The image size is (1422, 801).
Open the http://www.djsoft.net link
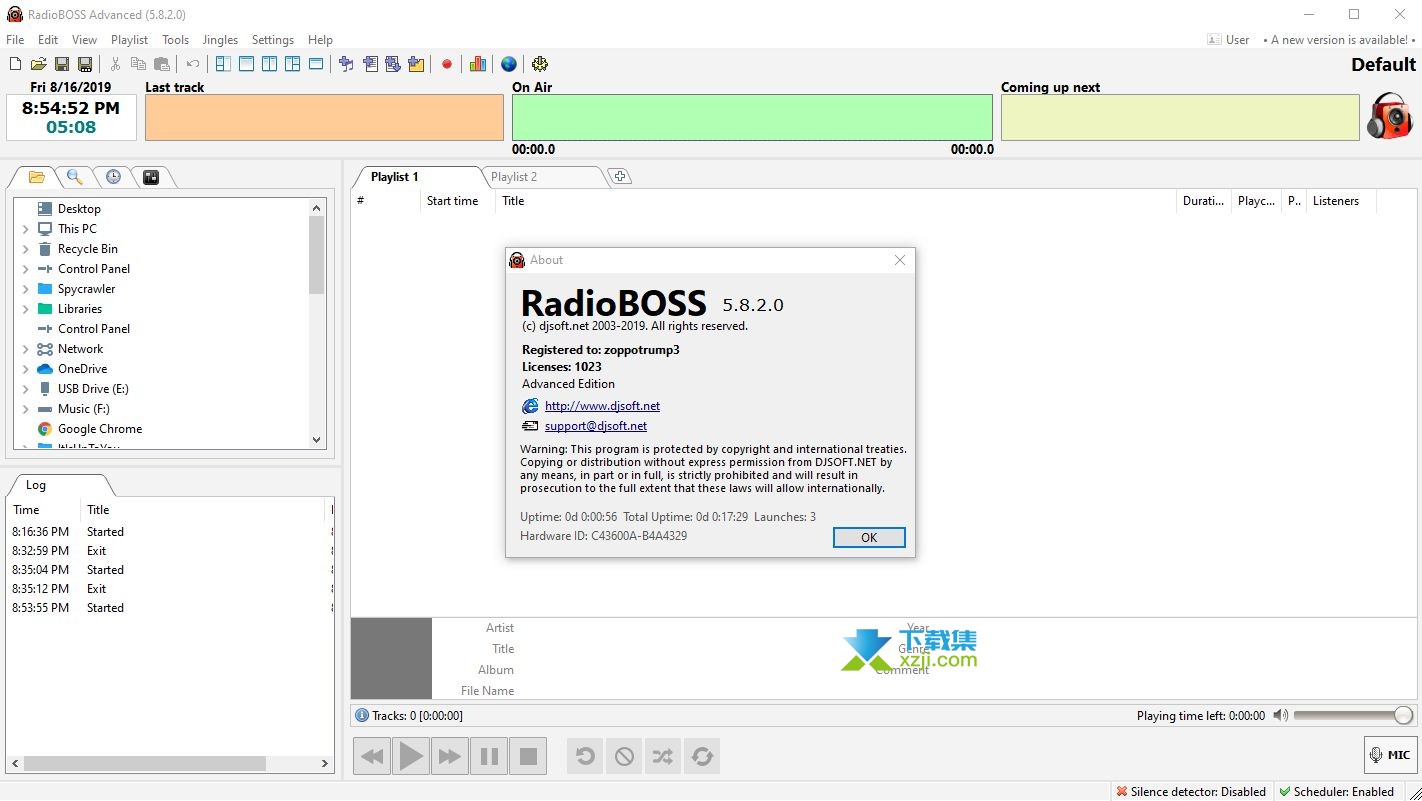tap(602, 406)
